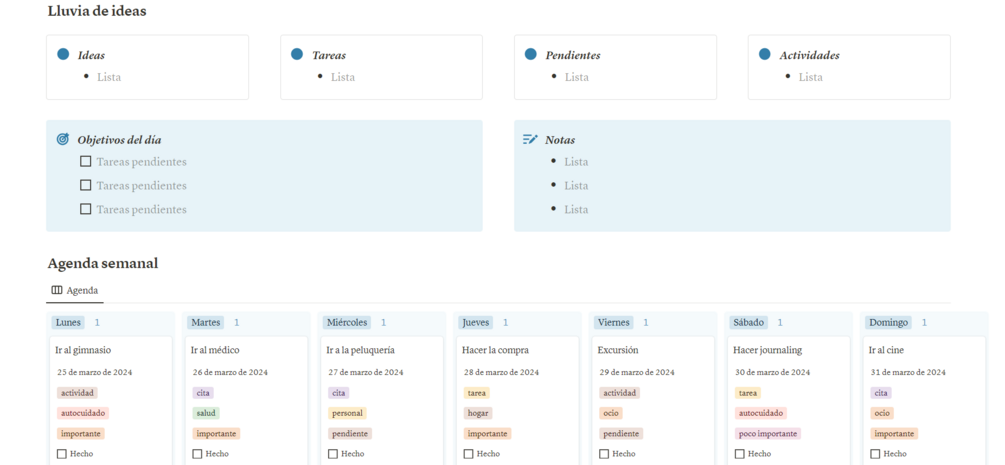
Task: Click the date 27 de marzo de 2024
Action: (366, 372)
